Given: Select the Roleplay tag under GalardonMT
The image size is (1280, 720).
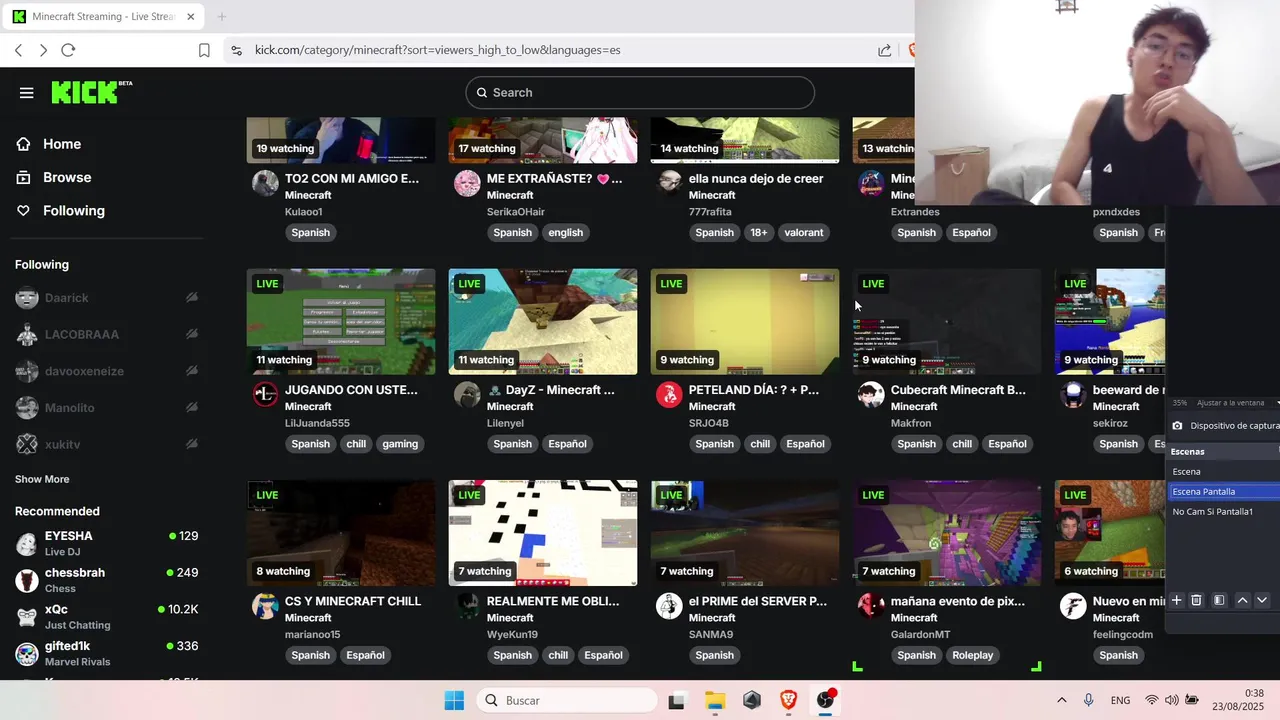Looking at the screenshot, I should [973, 655].
